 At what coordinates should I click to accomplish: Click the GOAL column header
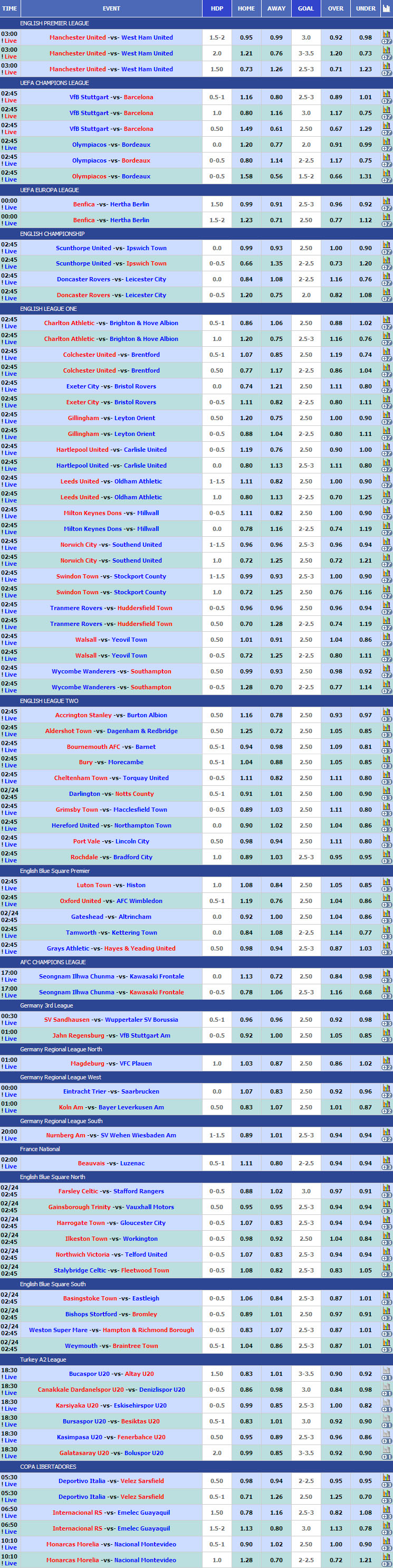(x=306, y=8)
